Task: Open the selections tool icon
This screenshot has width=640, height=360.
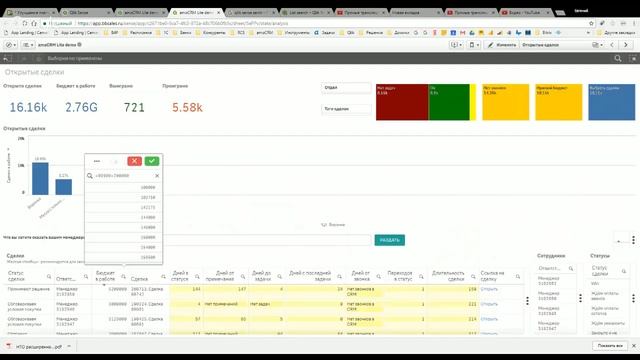Action: click(x=634, y=58)
